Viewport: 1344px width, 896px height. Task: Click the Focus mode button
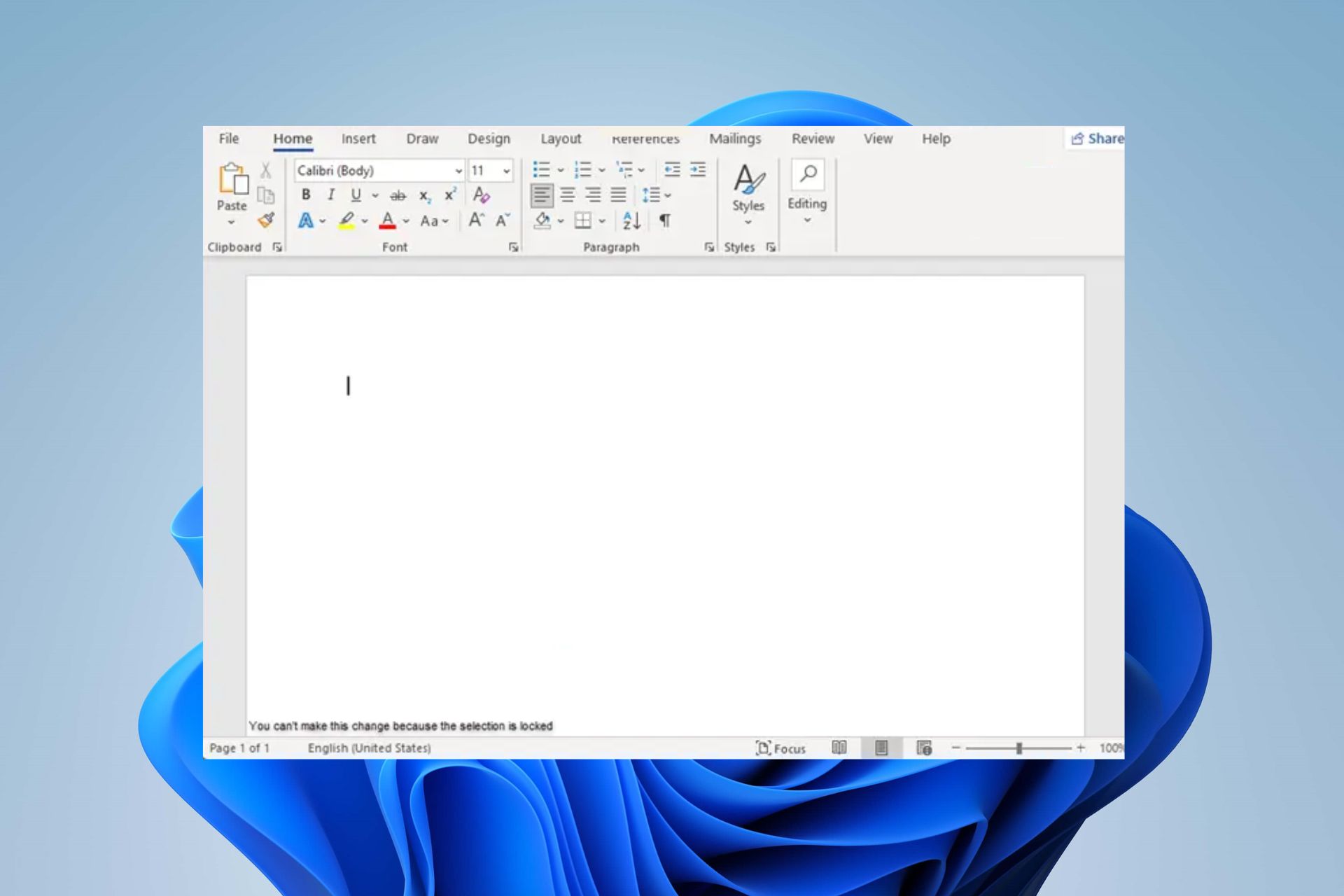[x=780, y=748]
